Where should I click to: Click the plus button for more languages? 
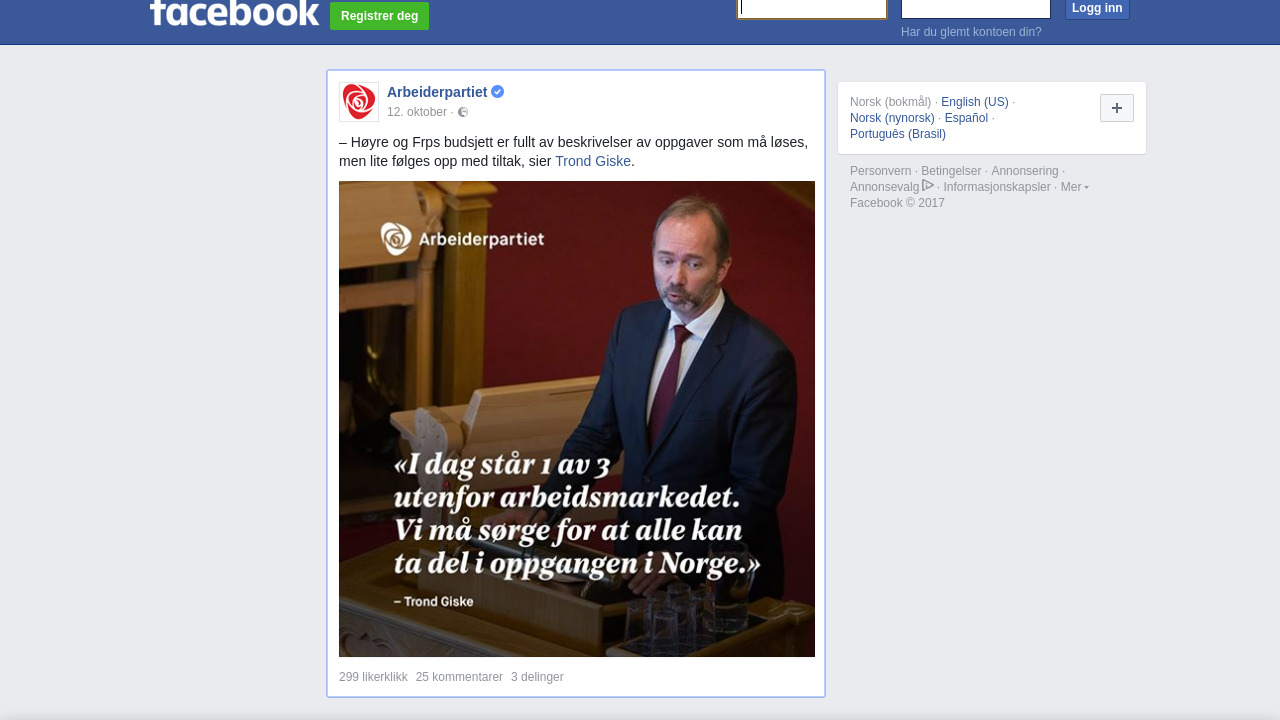[1117, 108]
